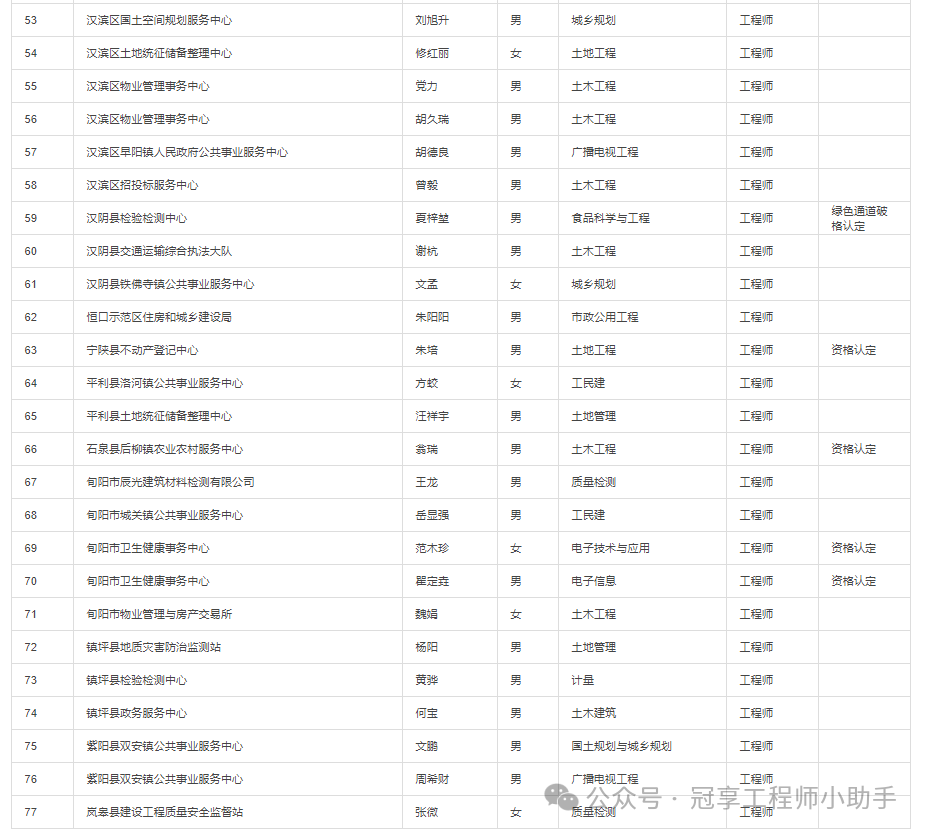Select the name 方姣
The image size is (926, 835).
(426, 384)
